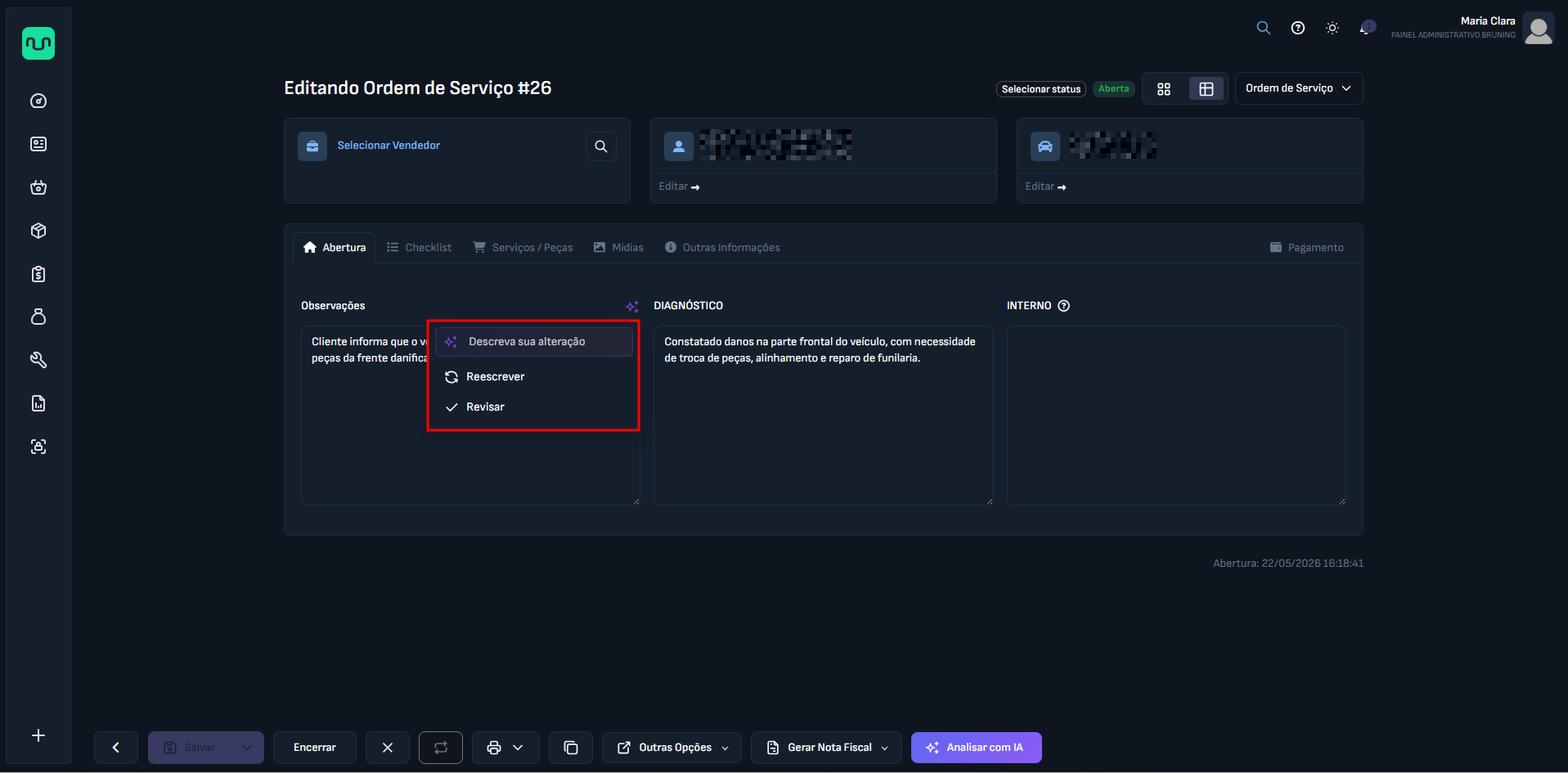Open the notifications bell icon
The height and width of the screenshot is (773, 1568).
[x=1365, y=28]
